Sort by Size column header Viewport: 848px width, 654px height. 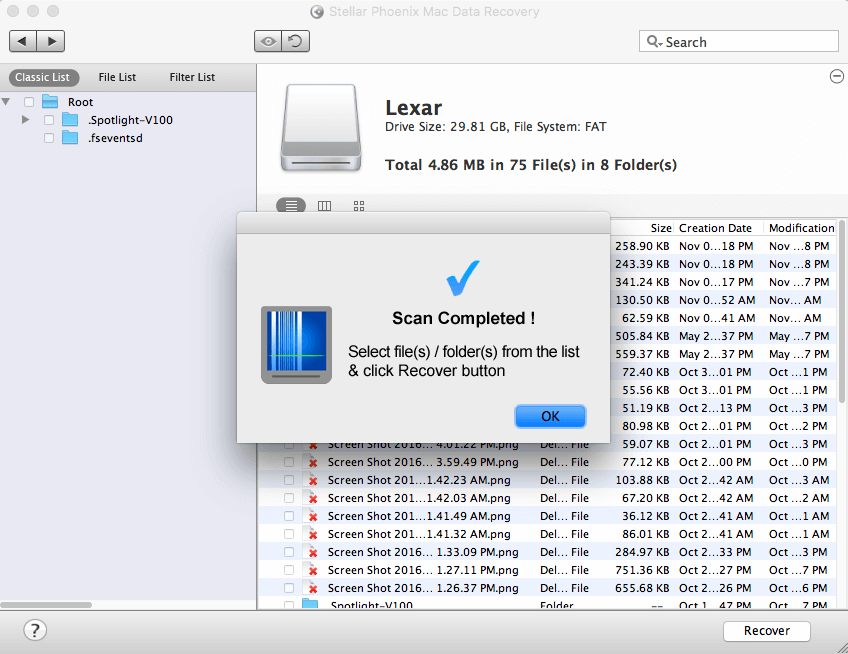coord(661,228)
